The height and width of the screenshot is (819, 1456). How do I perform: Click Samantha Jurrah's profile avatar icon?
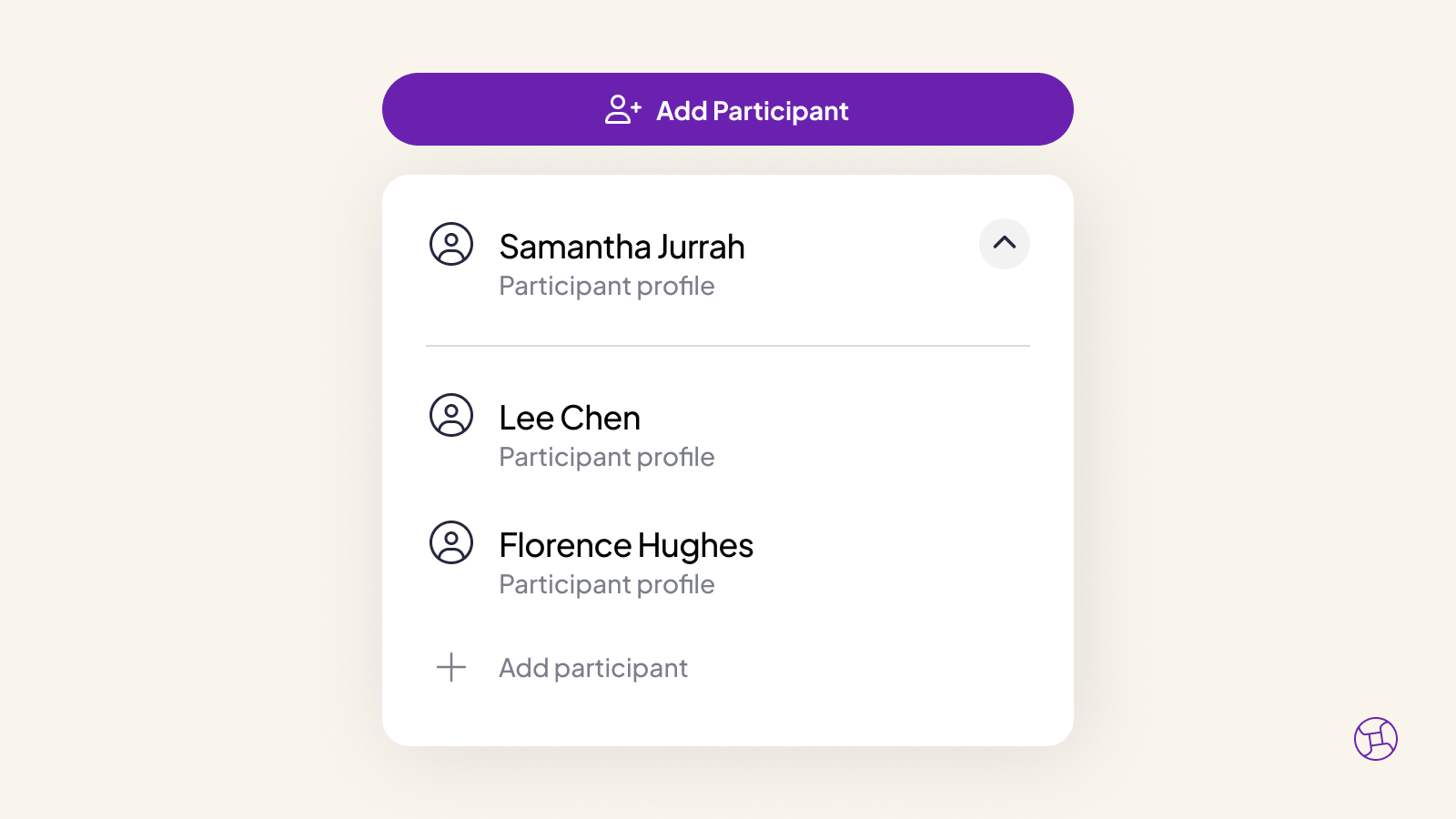click(451, 244)
